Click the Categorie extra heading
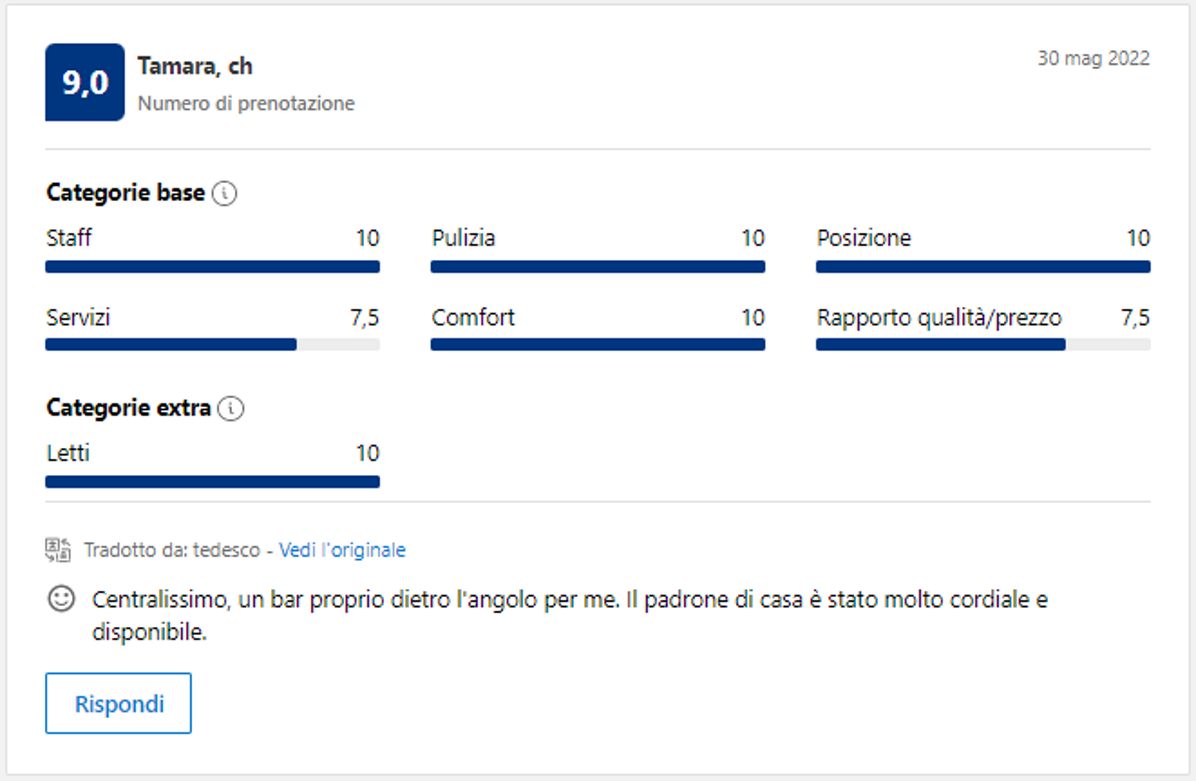Image resolution: width=1196 pixels, height=781 pixels. tap(128, 408)
